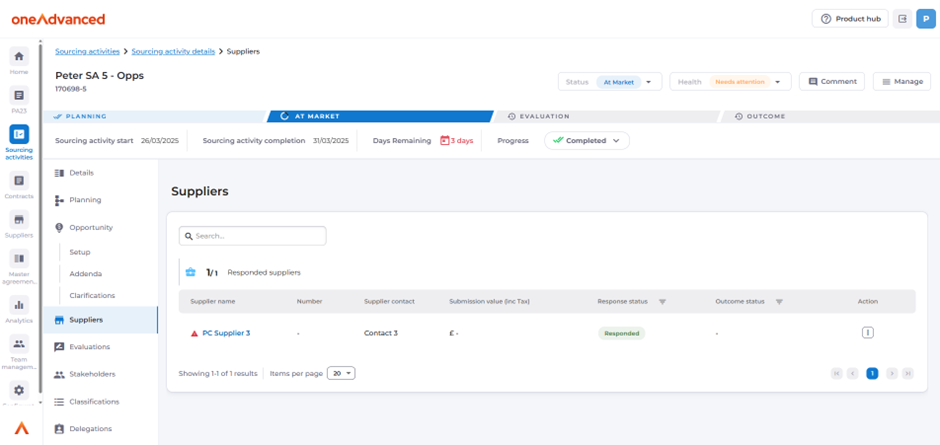This screenshot has width=940, height=445.
Task: Open the PA23 sidebar icon
Action: [x=19, y=95]
